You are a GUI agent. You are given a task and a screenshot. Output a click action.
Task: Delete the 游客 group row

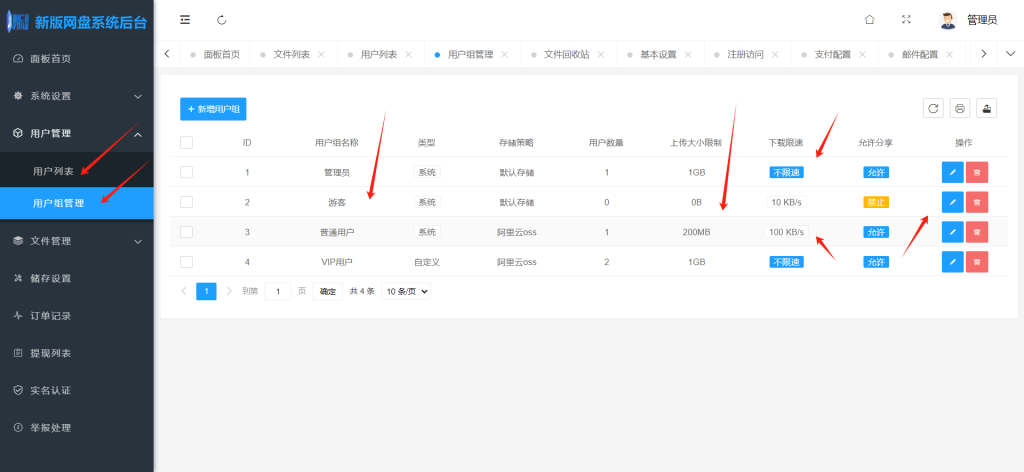[x=977, y=202]
